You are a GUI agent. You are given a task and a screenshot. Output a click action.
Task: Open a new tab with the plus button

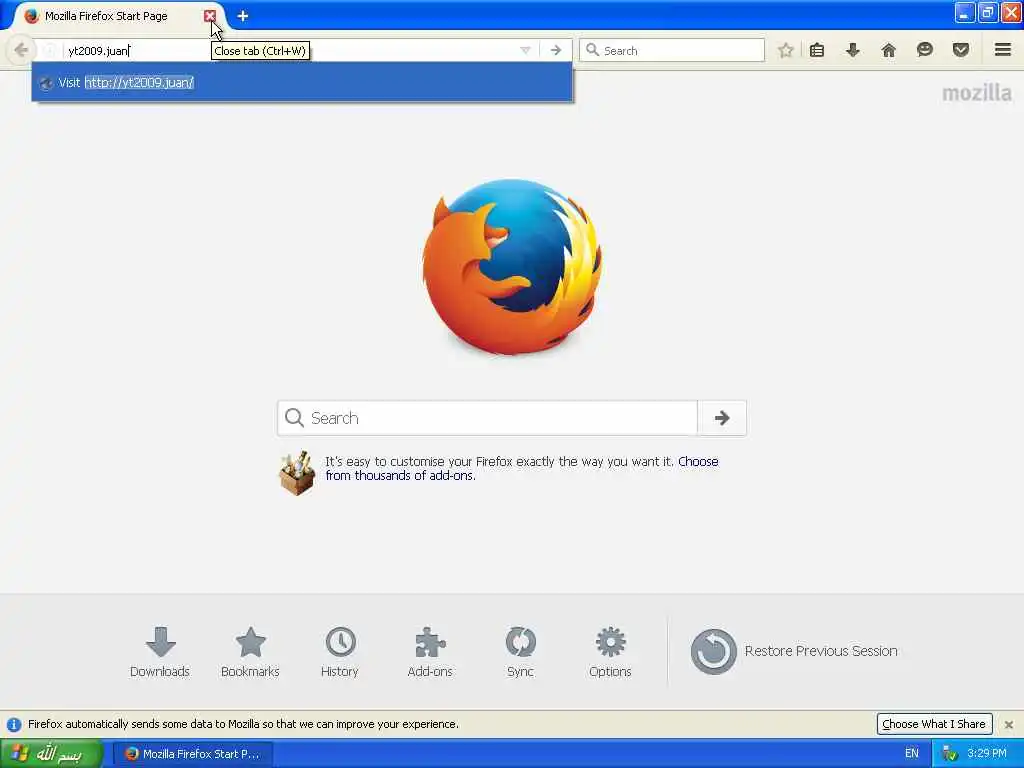click(x=243, y=16)
